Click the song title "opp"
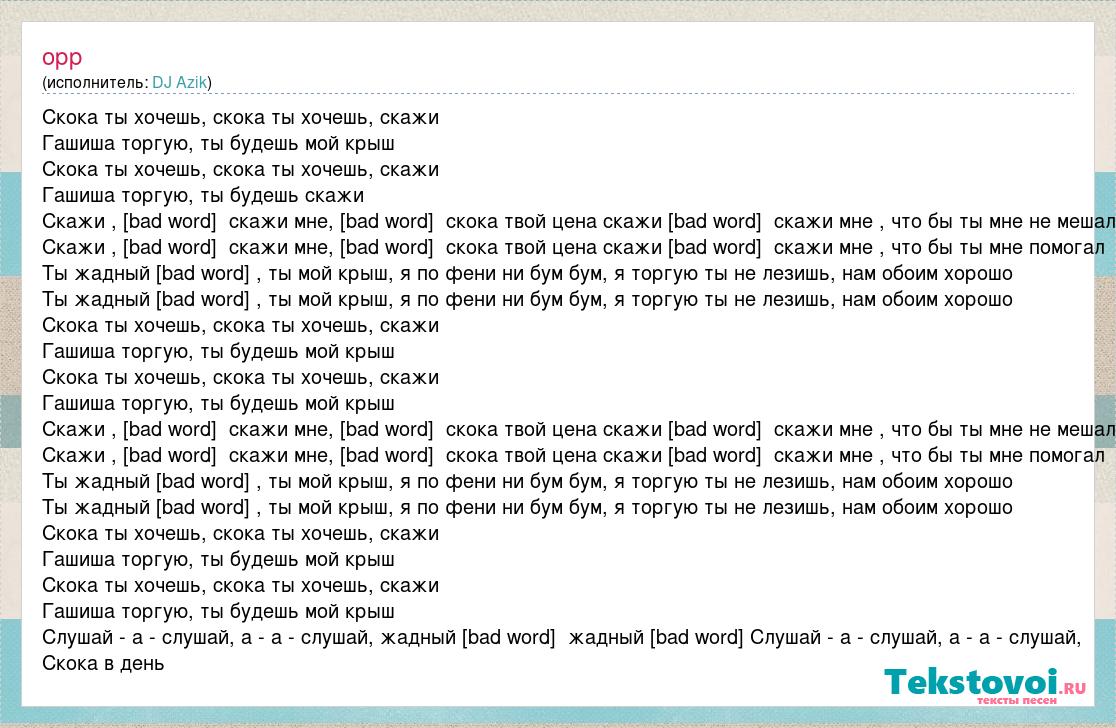 (x=62, y=58)
